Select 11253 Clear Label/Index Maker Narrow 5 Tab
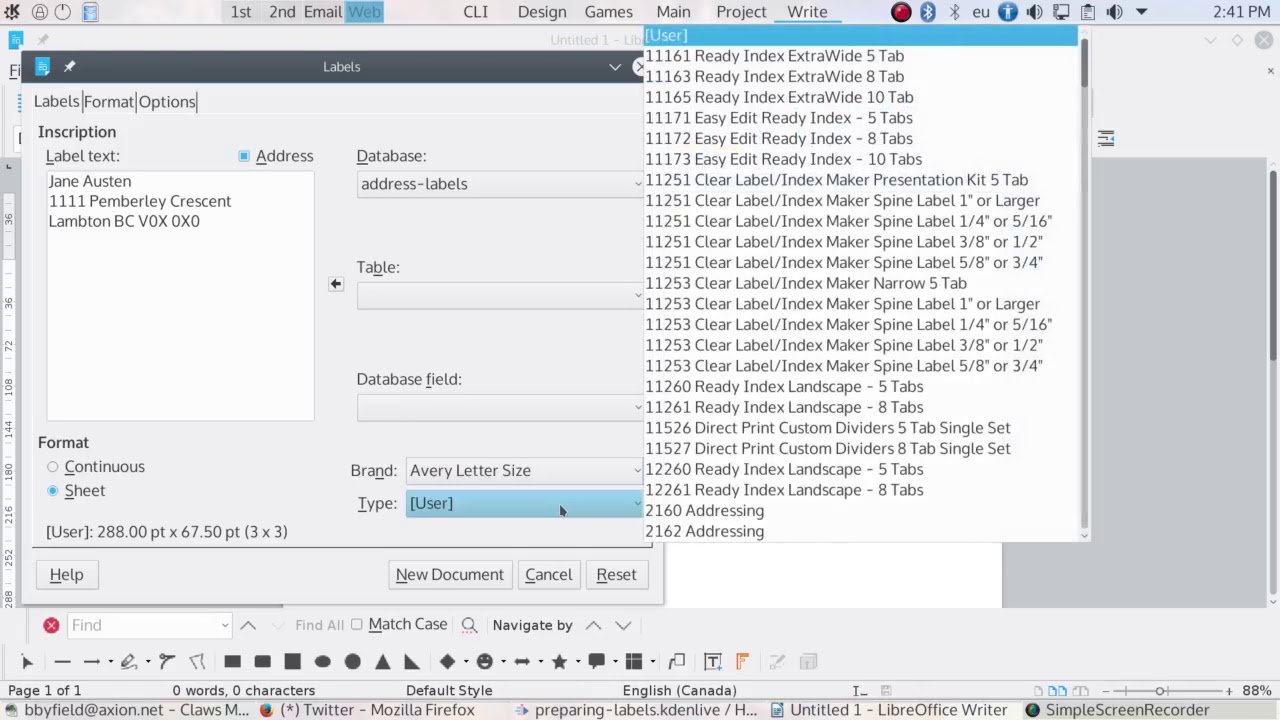The image size is (1280, 720). point(862,283)
